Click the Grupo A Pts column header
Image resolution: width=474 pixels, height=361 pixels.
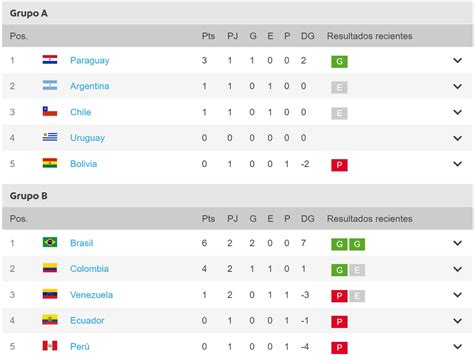pyautogui.click(x=208, y=36)
